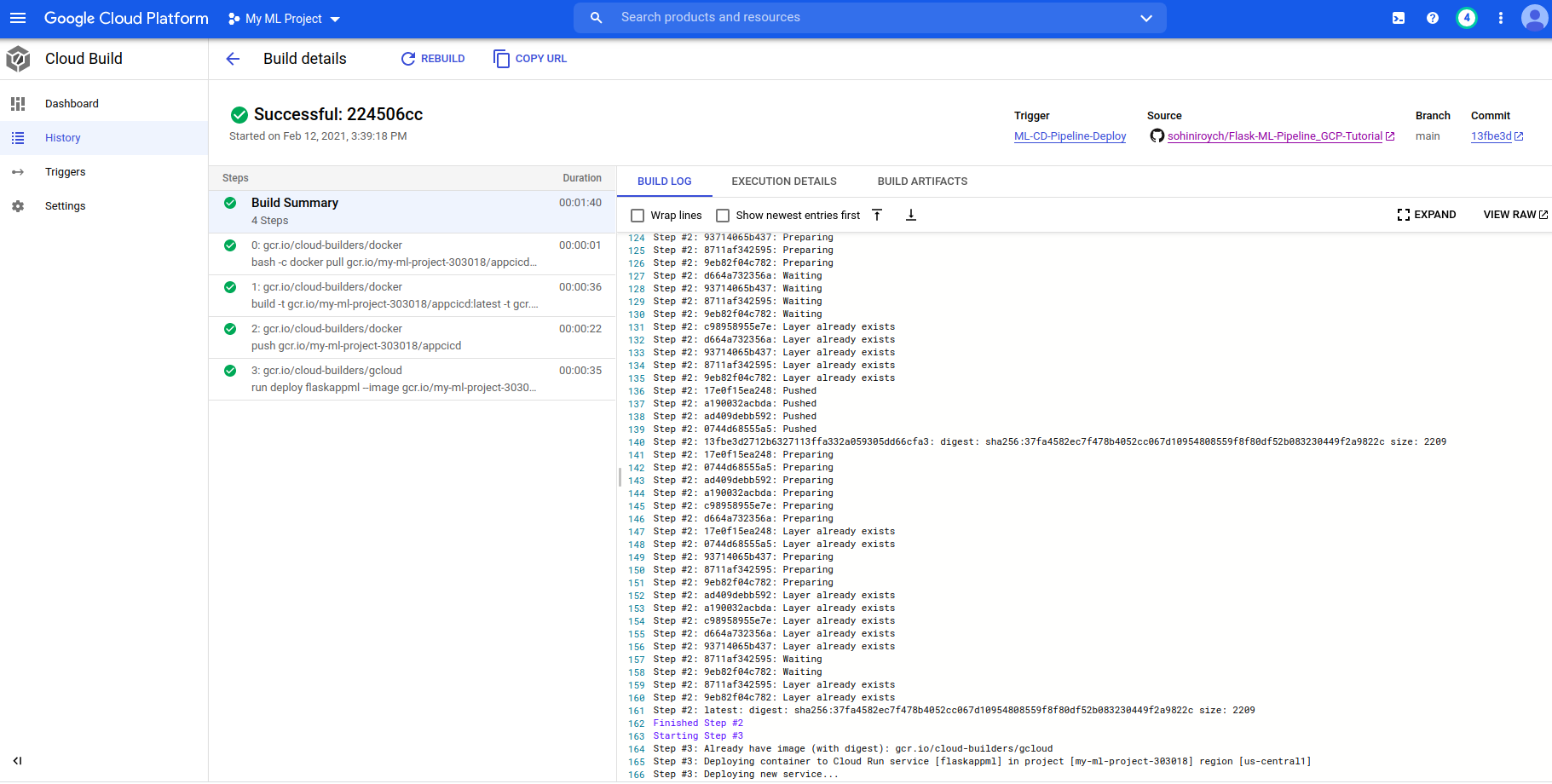Switch to the BUILD ARTIFACTS tab
Image resolution: width=1552 pixels, height=784 pixels.
922,182
